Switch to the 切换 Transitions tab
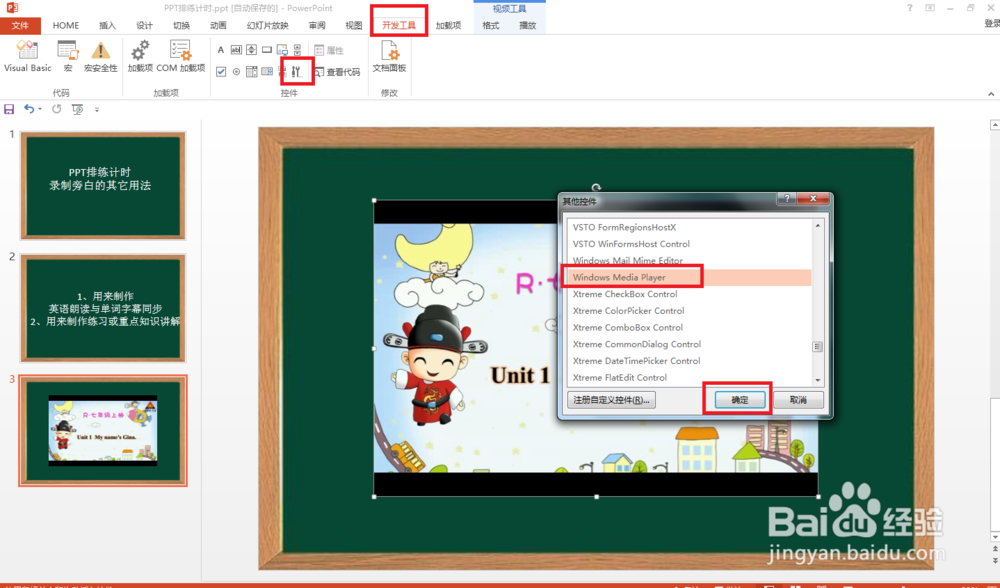The image size is (1000, 588). tap(181, 26)
